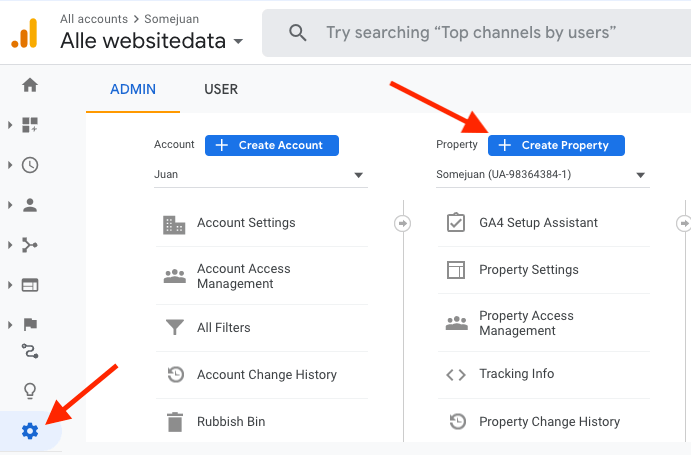Viewport: 691px width, 455px height.
Task: Open Discover lightbulb icon in sidebar
Action: pyautogui.click(x=30, y=391)
